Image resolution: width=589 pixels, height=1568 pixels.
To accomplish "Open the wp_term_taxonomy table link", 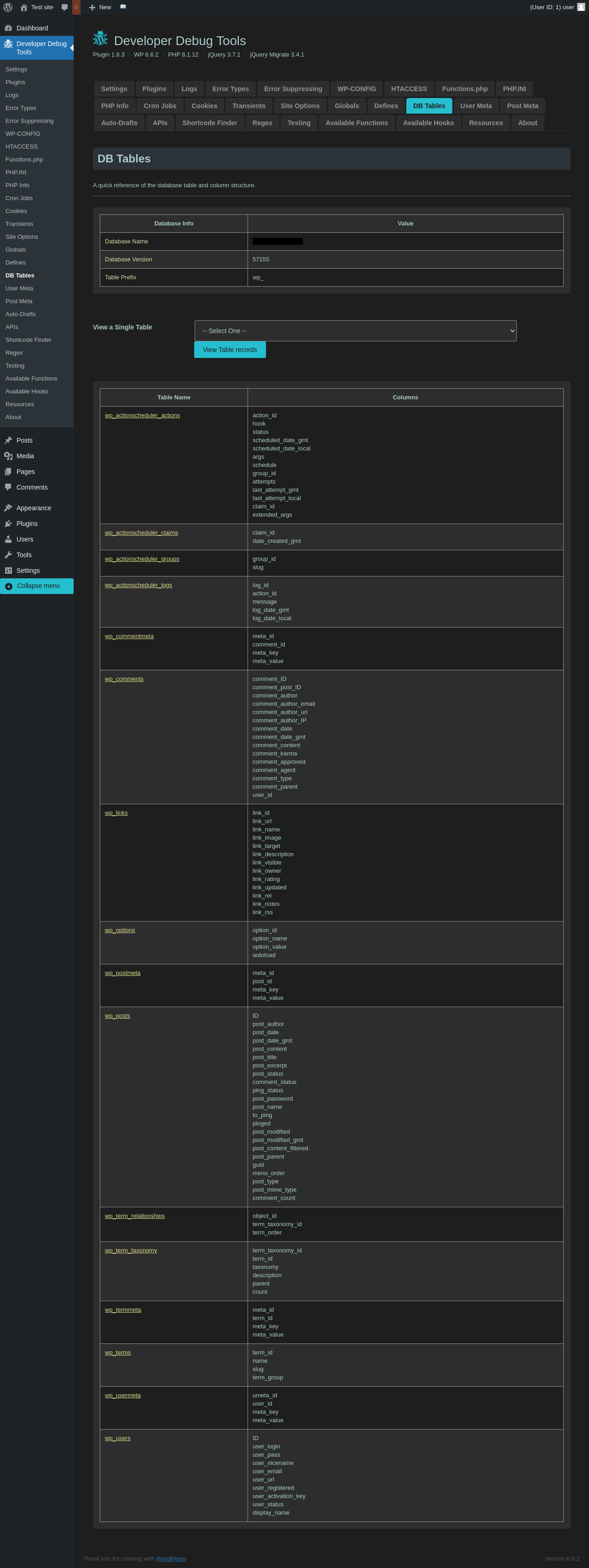I will pyautogui.click(x=131, y=1250).
